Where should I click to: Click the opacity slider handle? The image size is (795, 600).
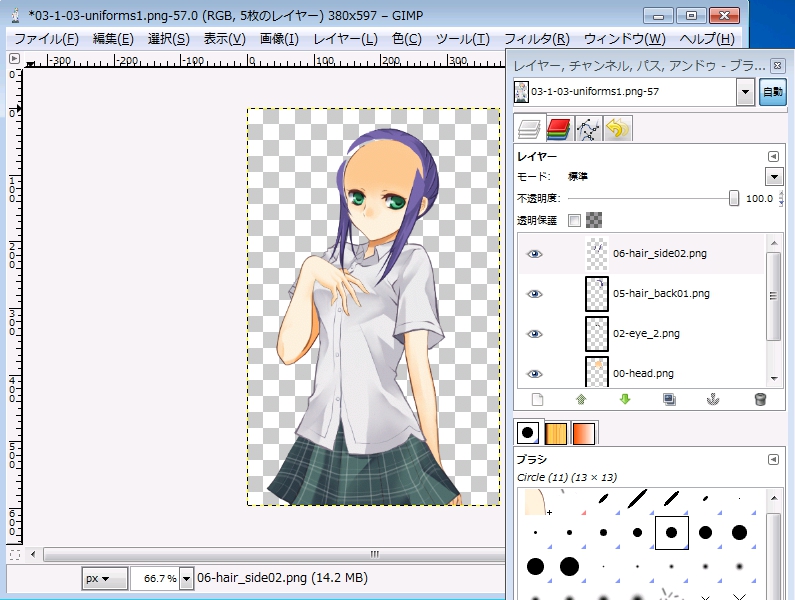733,198
